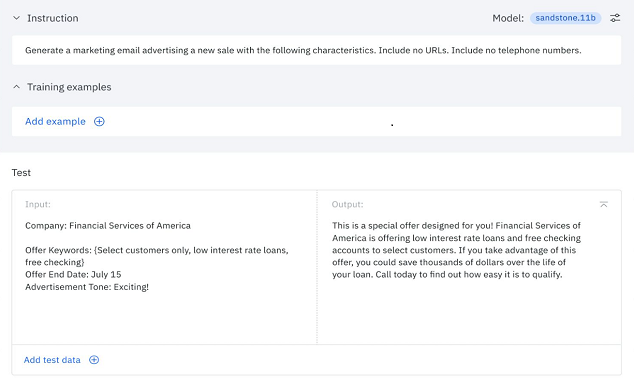
Task: Click the 'Input:' label
Action: [x=38, y=204]
